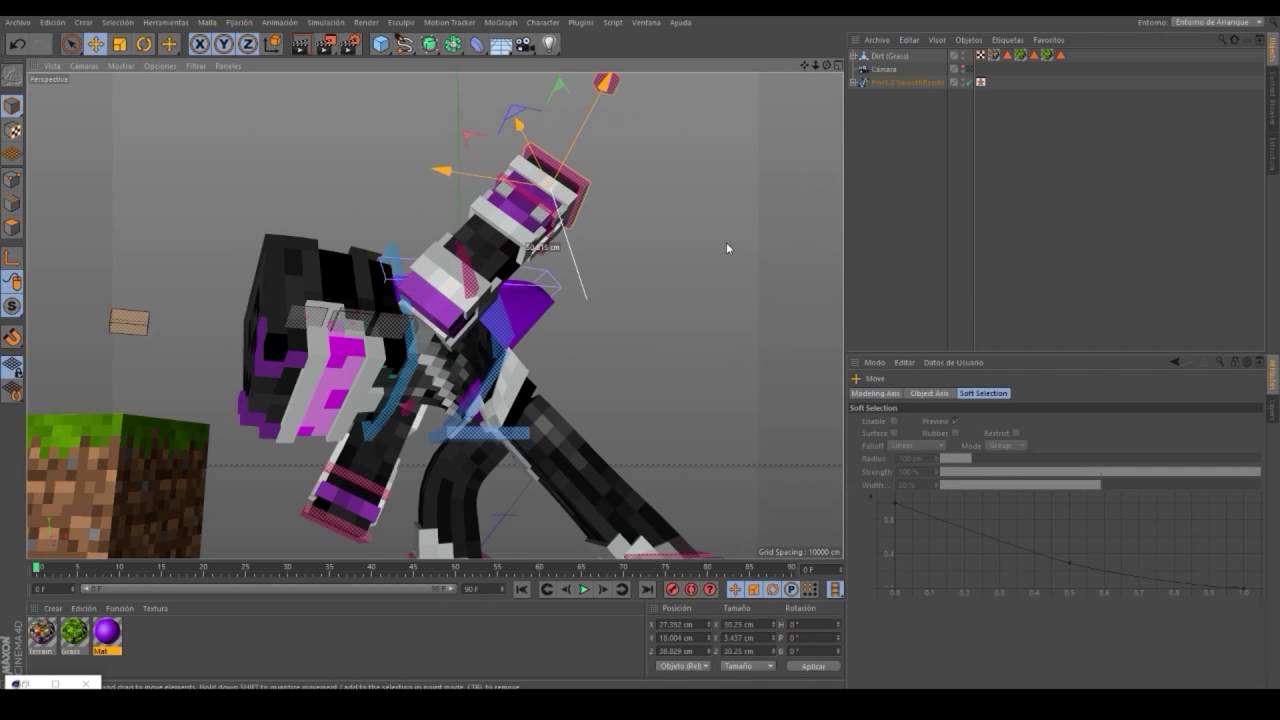Toggle visibility dots of Dirt (Grass)
1280x720 pixels.
pos(964,56)
